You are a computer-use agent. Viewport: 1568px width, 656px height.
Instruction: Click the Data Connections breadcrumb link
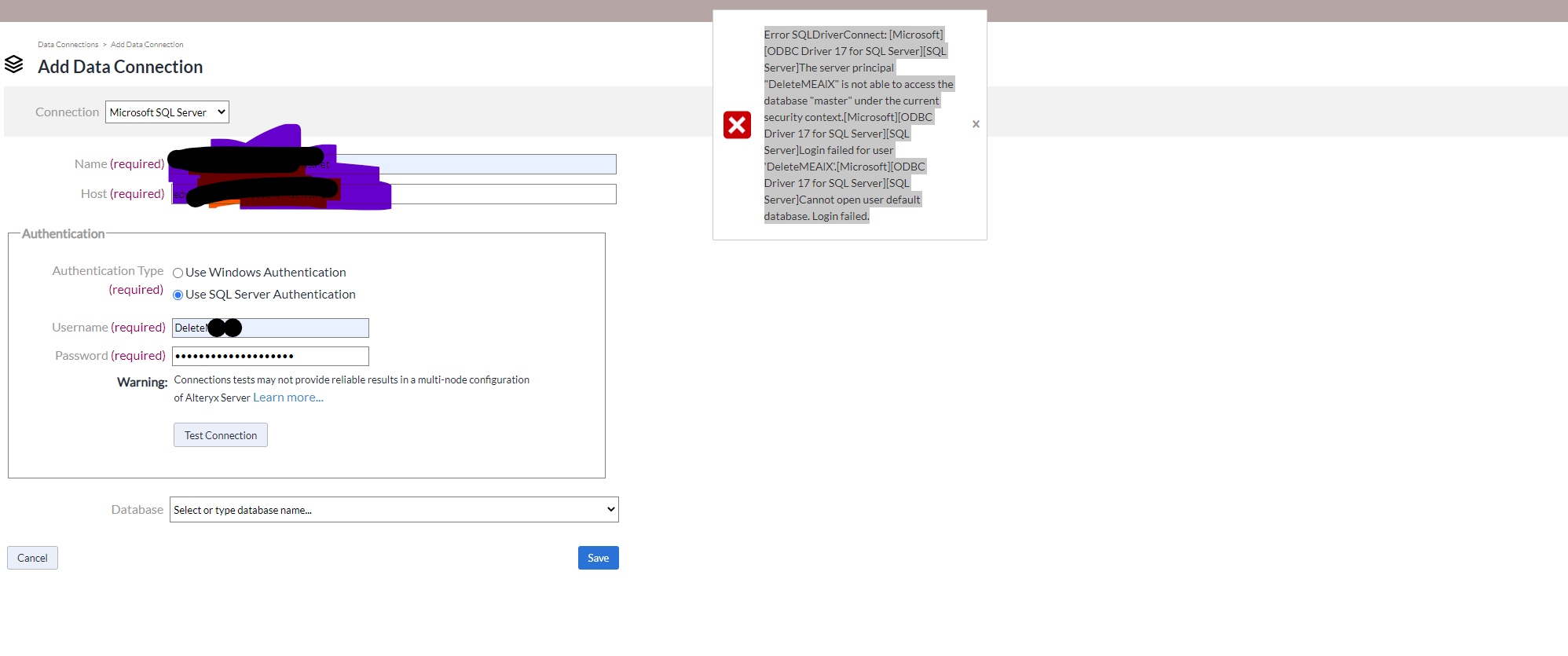(x=68, y=45)
